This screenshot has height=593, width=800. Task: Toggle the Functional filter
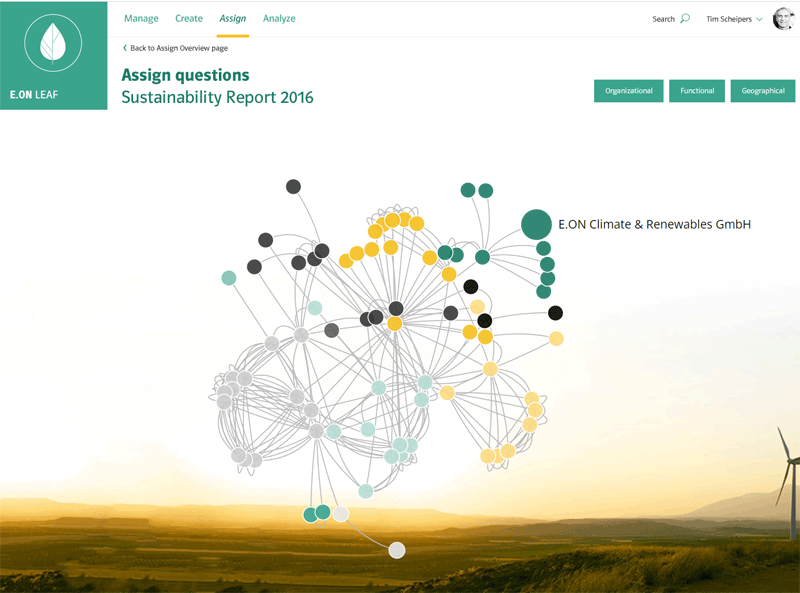pos(697,90)
